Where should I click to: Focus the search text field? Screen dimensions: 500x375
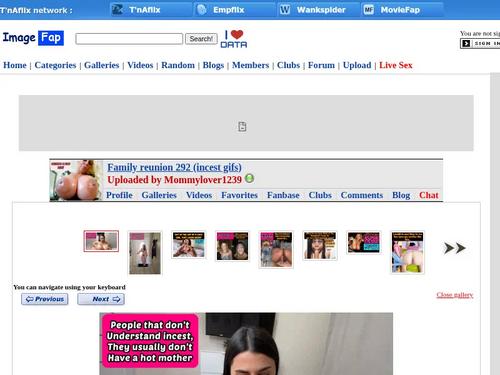click(129, 39)
